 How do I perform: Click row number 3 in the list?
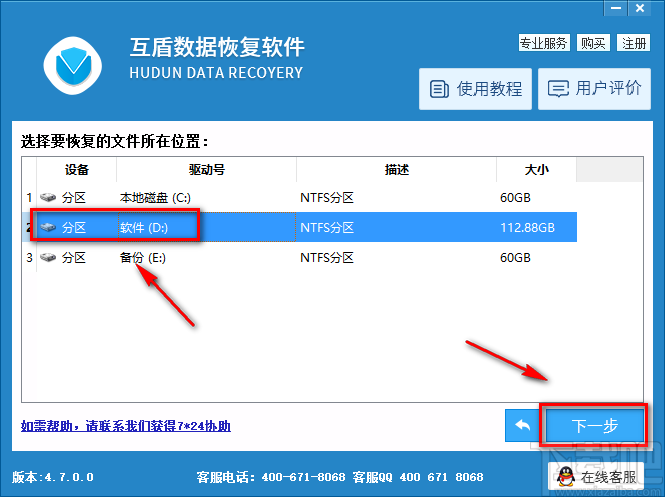(x=29, y=257)
